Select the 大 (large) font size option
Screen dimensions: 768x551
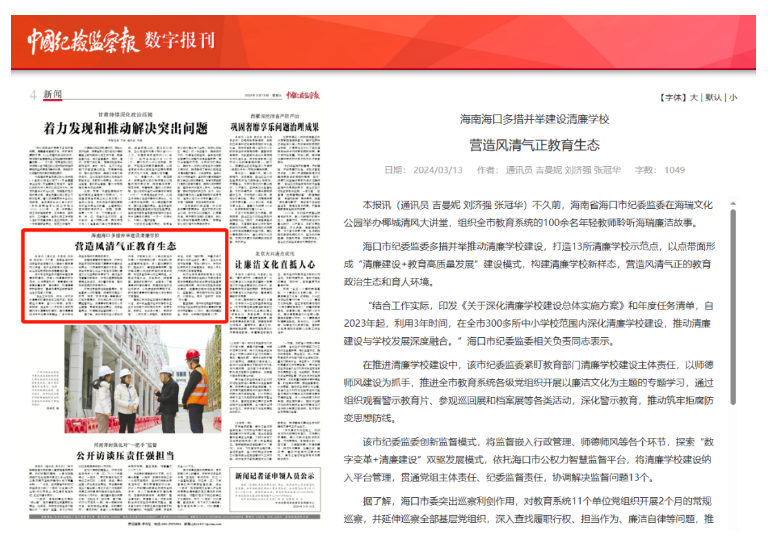click(x=694, y=97)
